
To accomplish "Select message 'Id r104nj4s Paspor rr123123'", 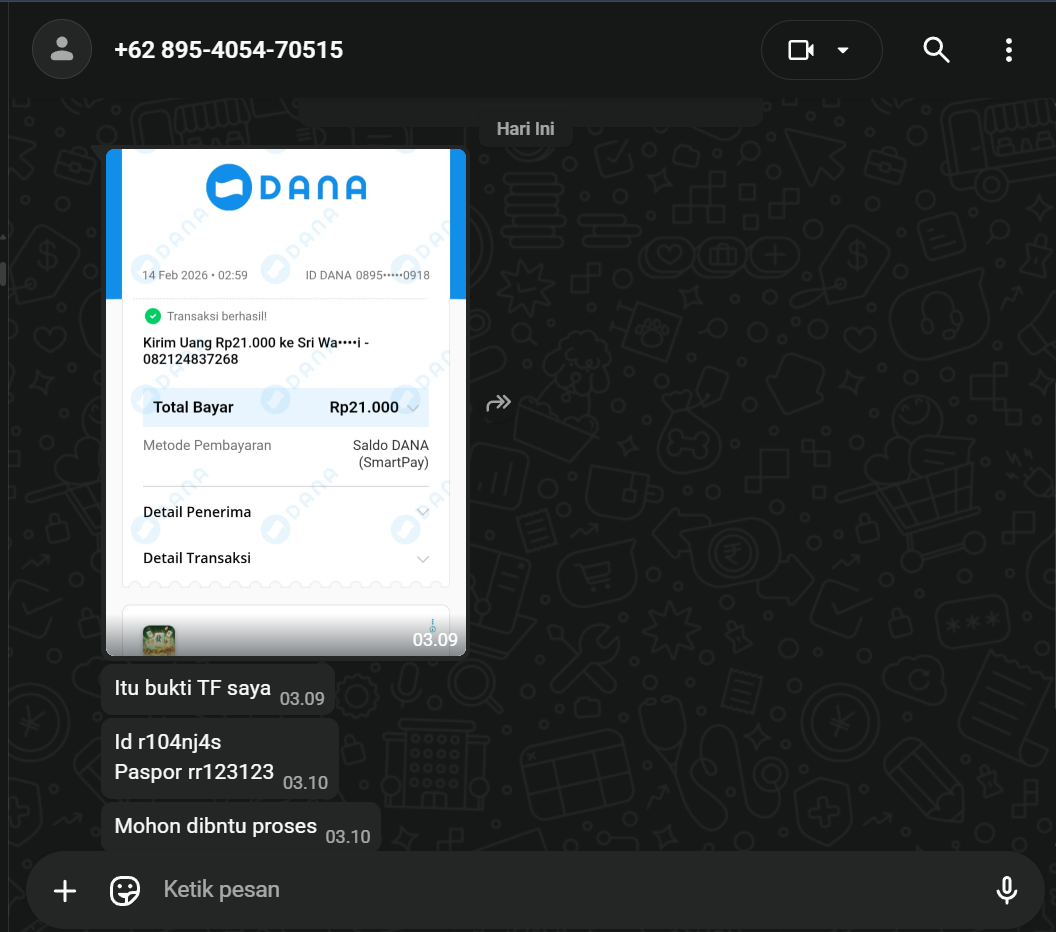I will click(220, 758).
